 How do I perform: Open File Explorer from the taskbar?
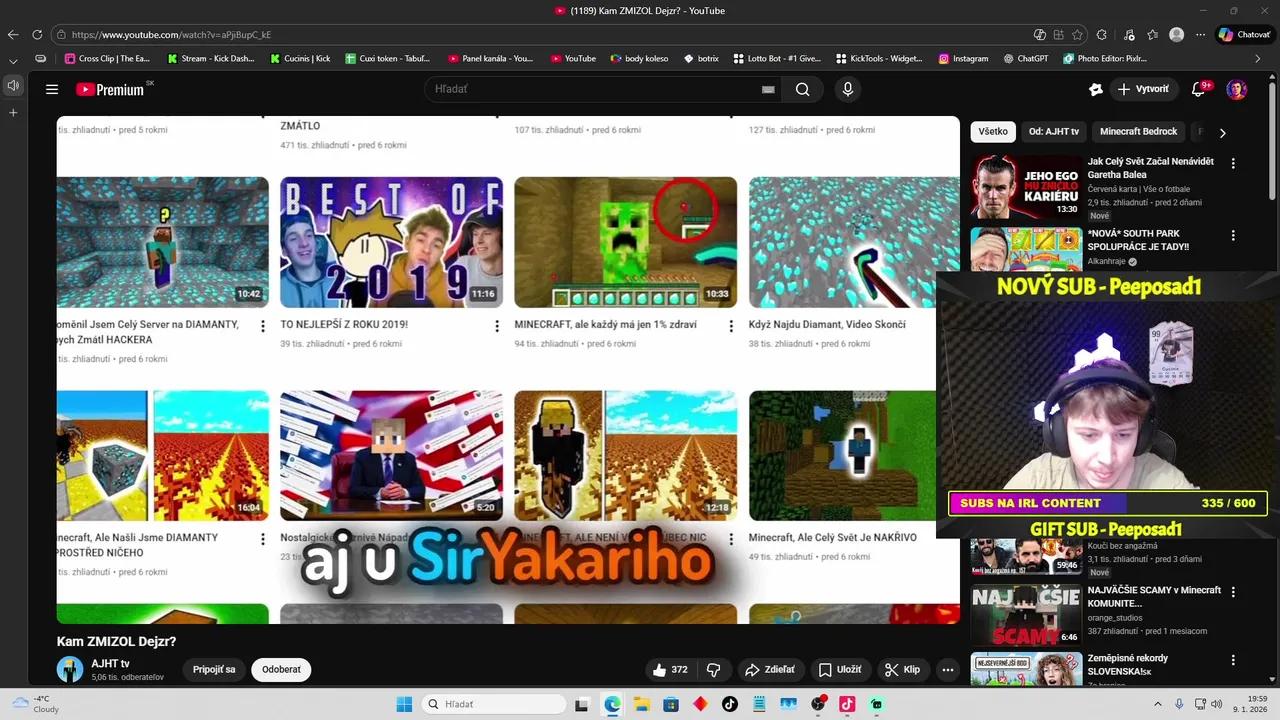coord(641,704)
